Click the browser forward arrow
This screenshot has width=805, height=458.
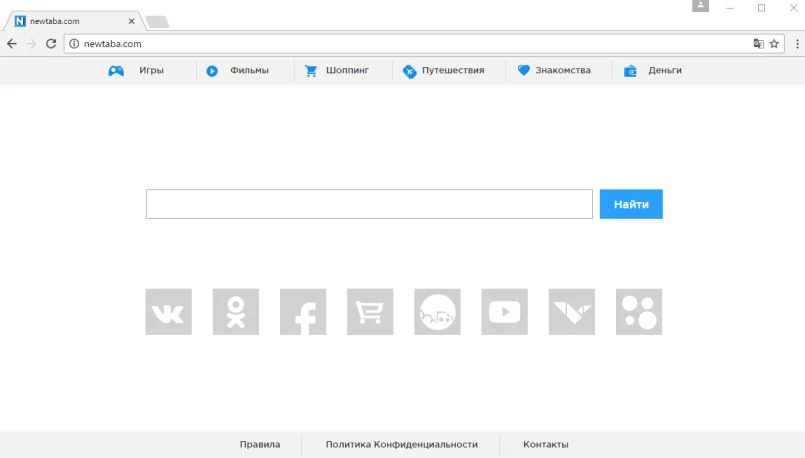(x=31, y=44)
